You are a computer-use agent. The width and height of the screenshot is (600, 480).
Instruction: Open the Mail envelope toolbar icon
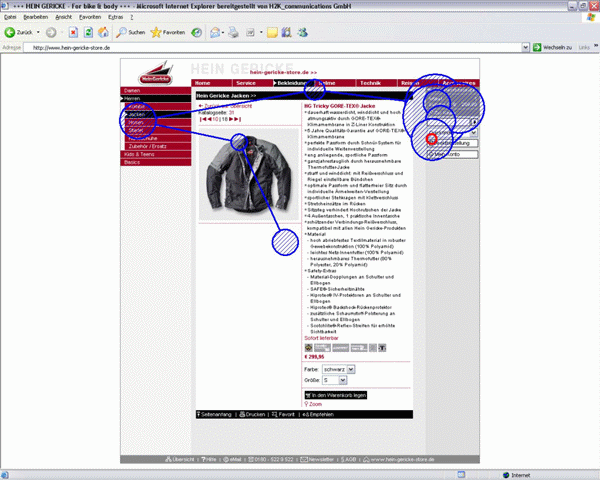215,33
